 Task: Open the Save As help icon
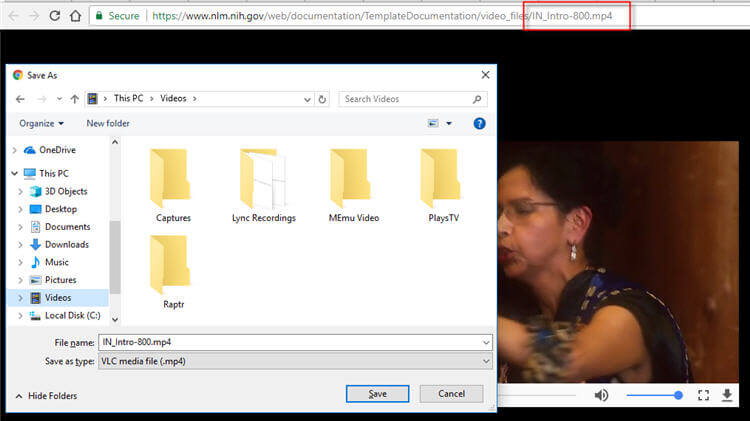479,123
